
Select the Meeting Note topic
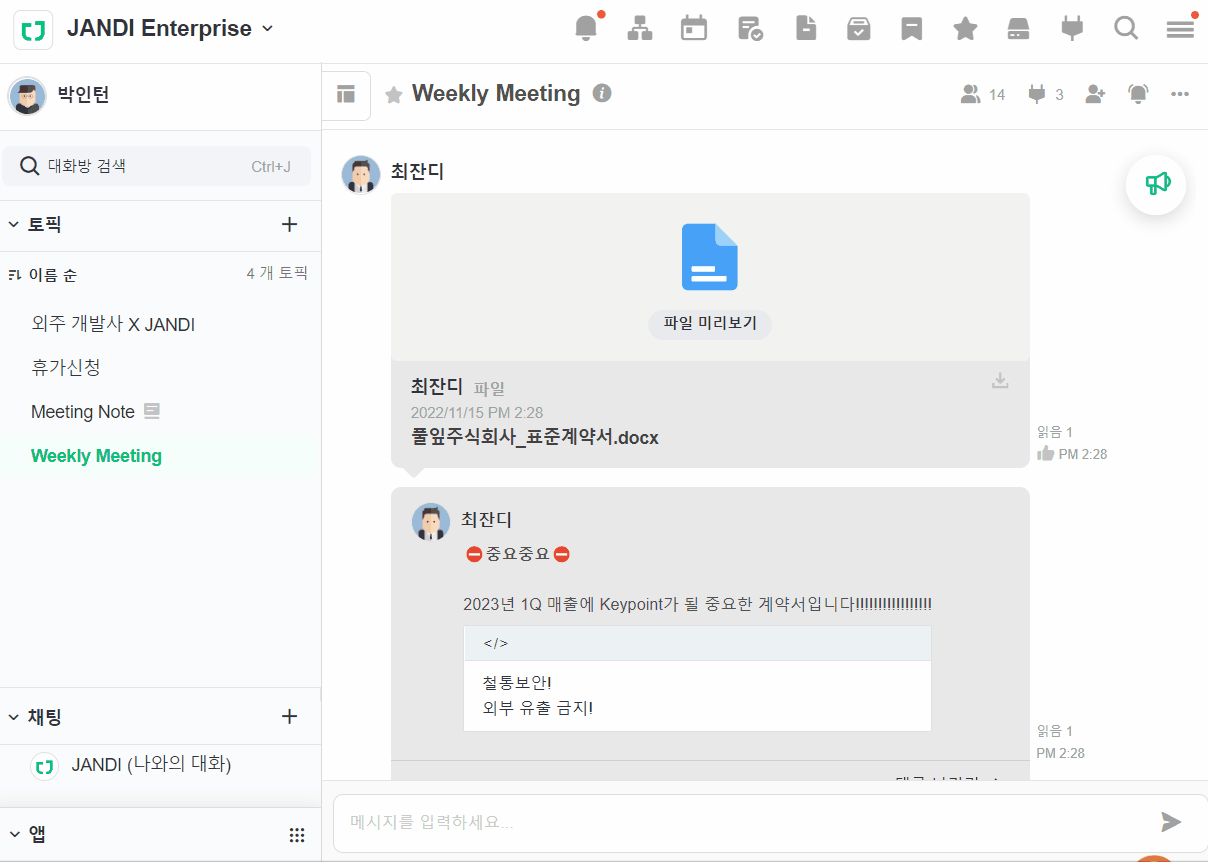[x=83, y=412]
